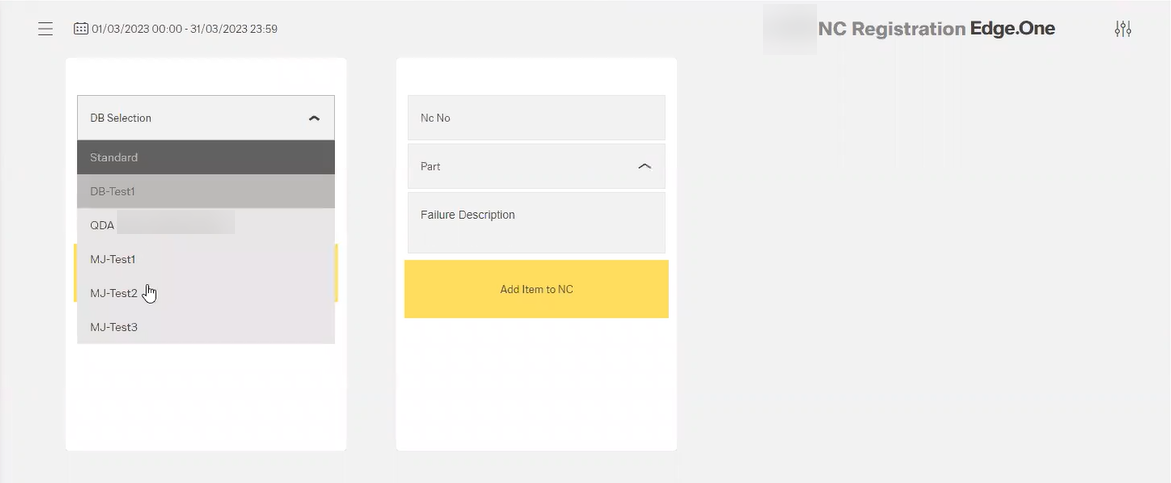Open the Part dropdown field
This screenshot has width=1171, height=483.
click(536, 167)
